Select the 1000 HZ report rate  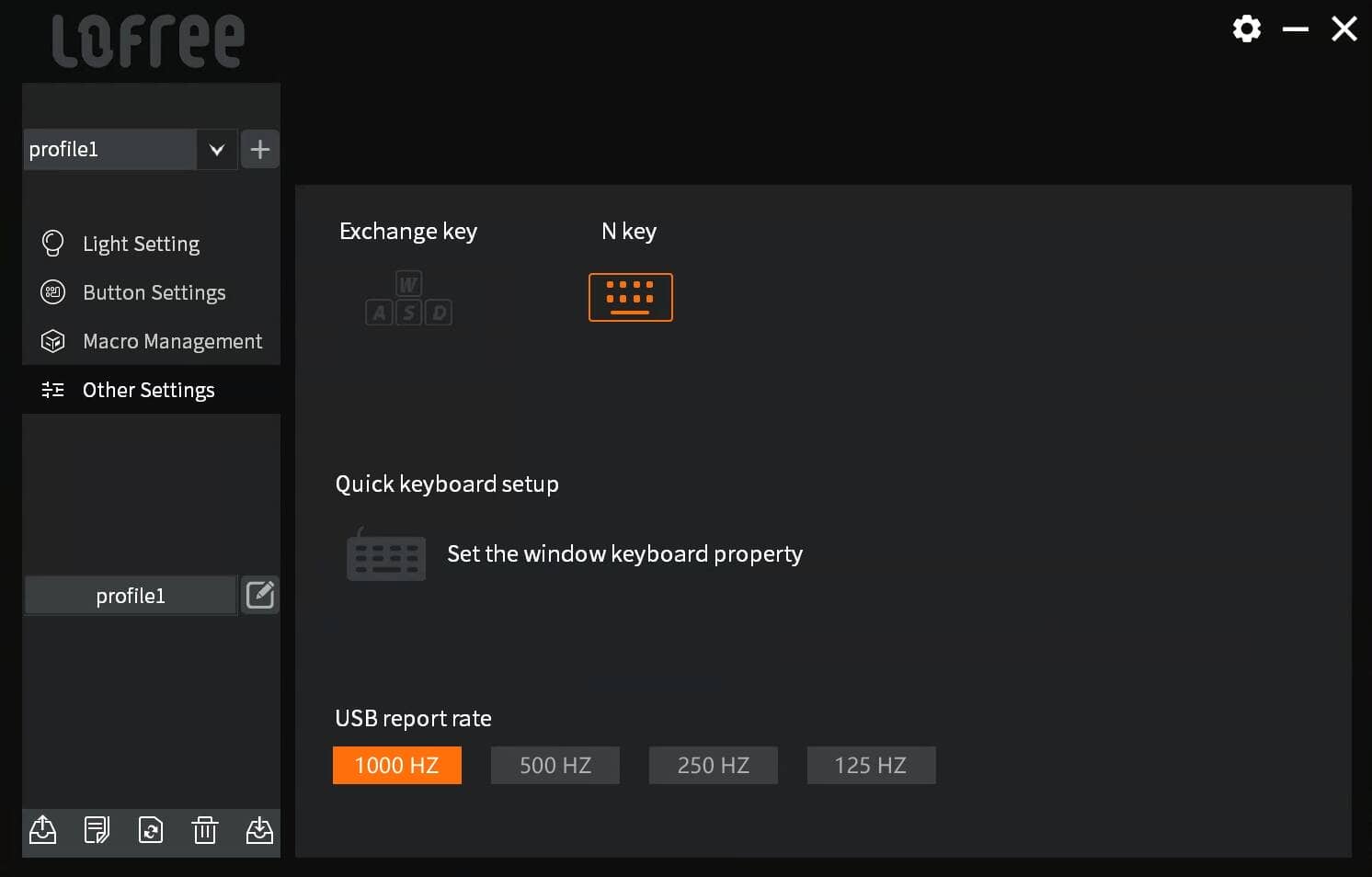point(397,765)
